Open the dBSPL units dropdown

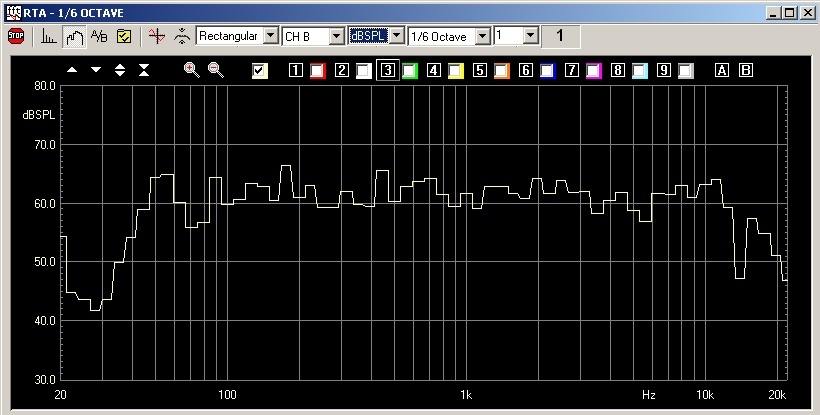397,36
